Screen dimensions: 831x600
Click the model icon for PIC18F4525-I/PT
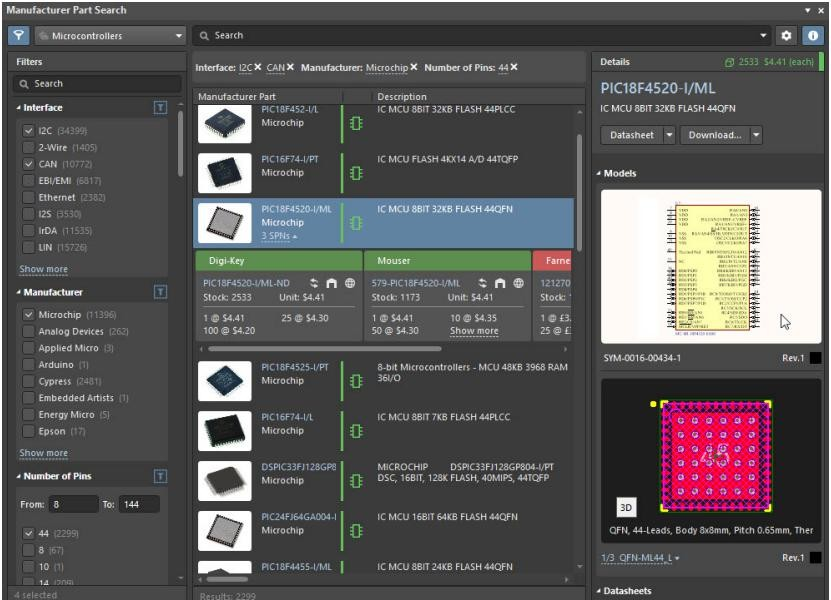pyautogui.click(x=356, y=381)
